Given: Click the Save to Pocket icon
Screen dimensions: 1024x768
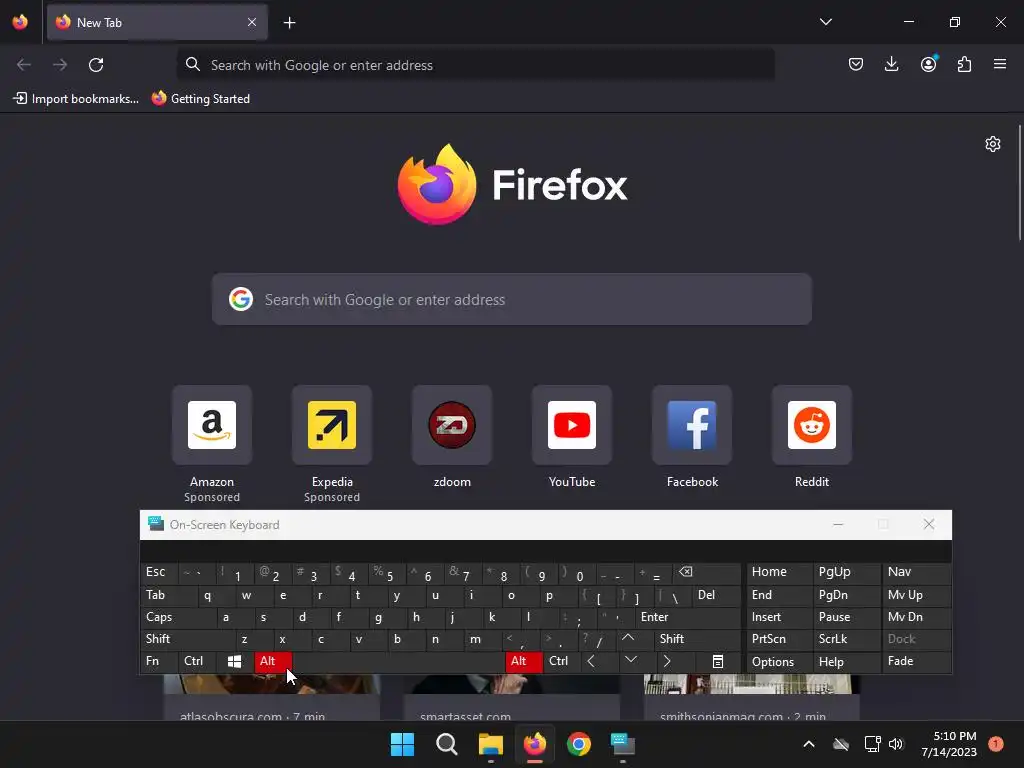Looking at the screenshot, I should point(856,64).
